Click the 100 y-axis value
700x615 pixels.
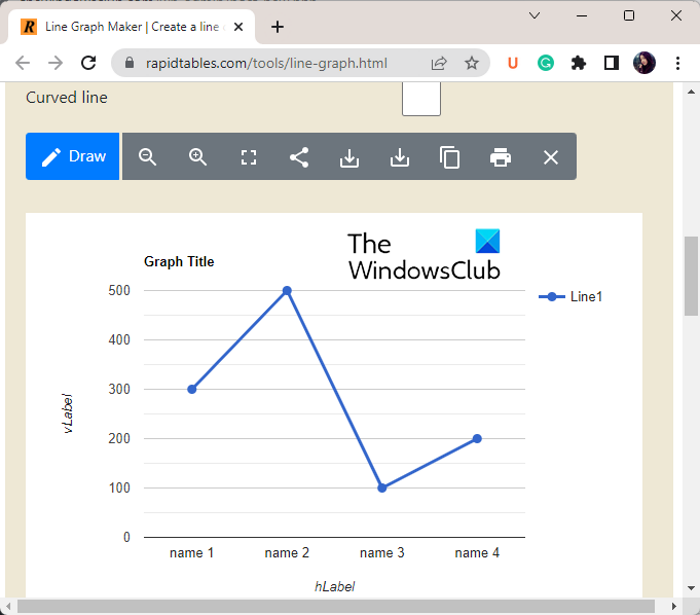(119, 488)
